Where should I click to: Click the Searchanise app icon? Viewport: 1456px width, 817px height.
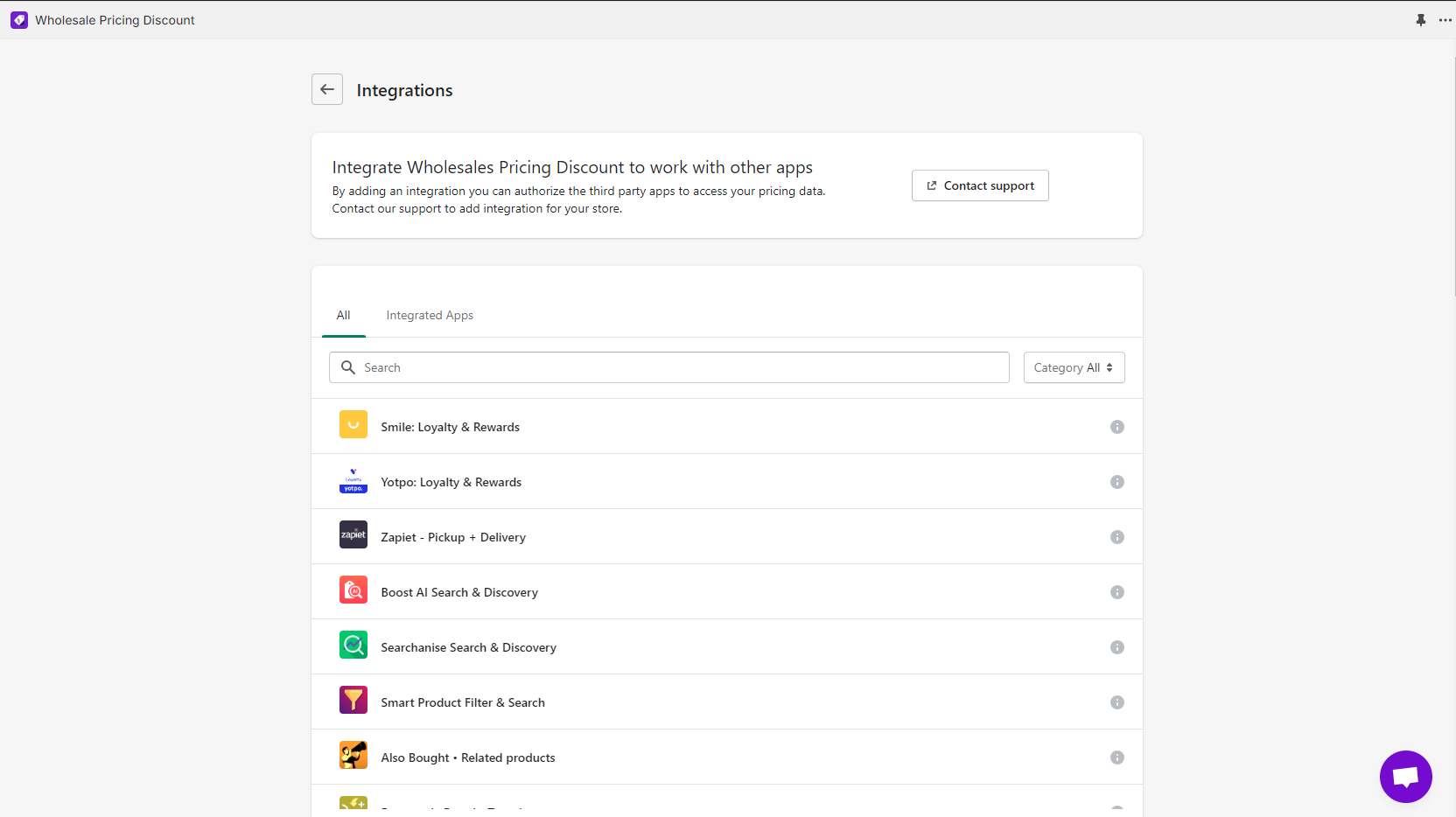click(x=353, y=645)
